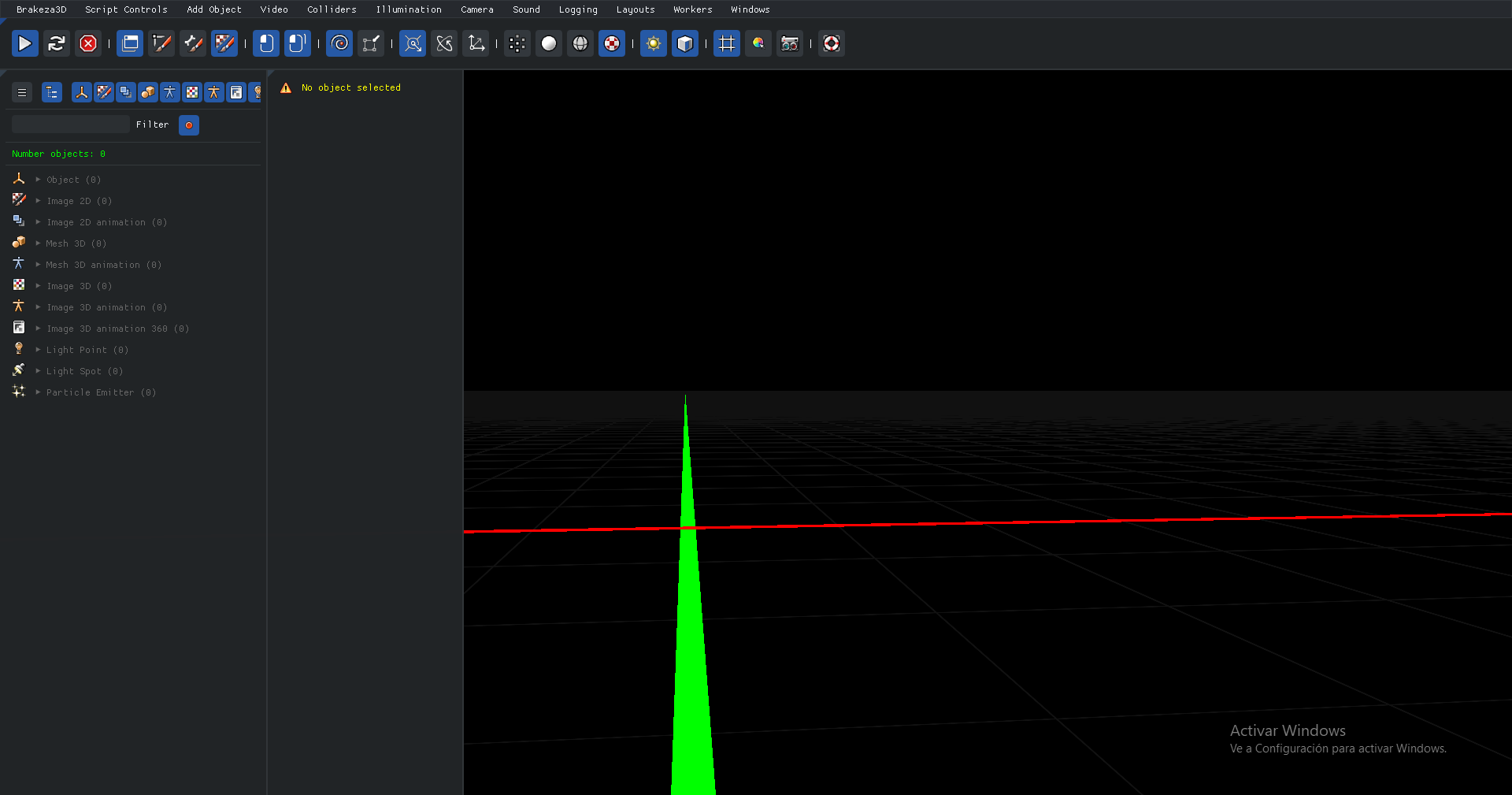Expand the Mesh 3D (0) tree node

point(38,243)
